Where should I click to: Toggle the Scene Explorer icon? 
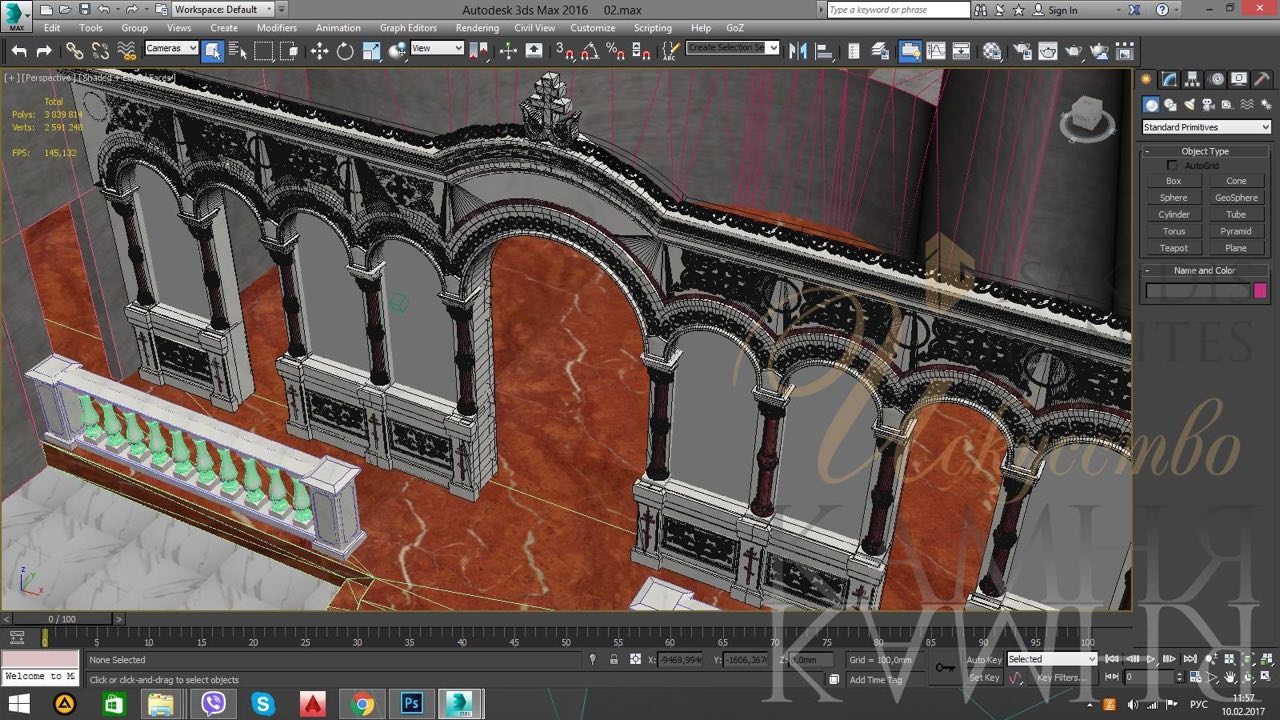pyautogui.click(x=853, y=51)
